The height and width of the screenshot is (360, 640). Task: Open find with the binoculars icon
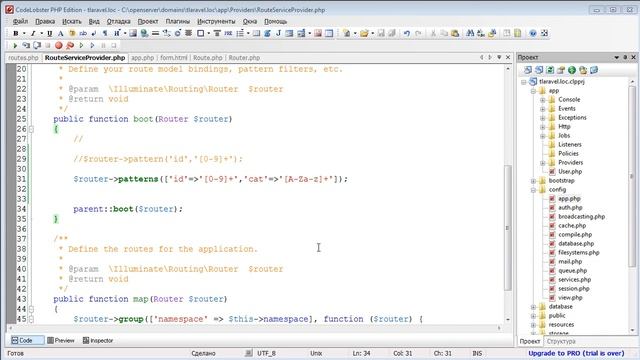tap(470, 33)
